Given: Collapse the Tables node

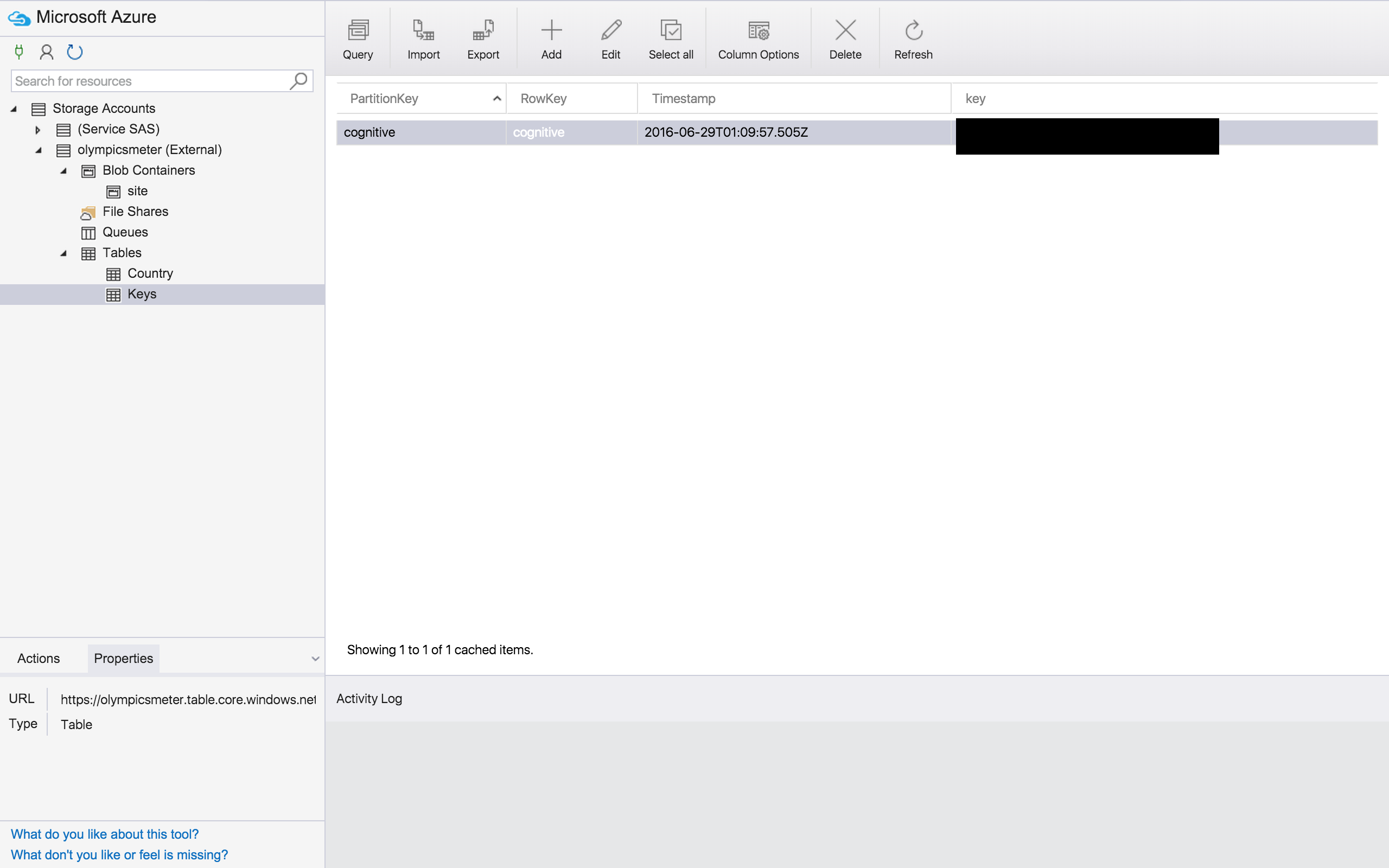Looking at the screenshot, I should point(63,253).
